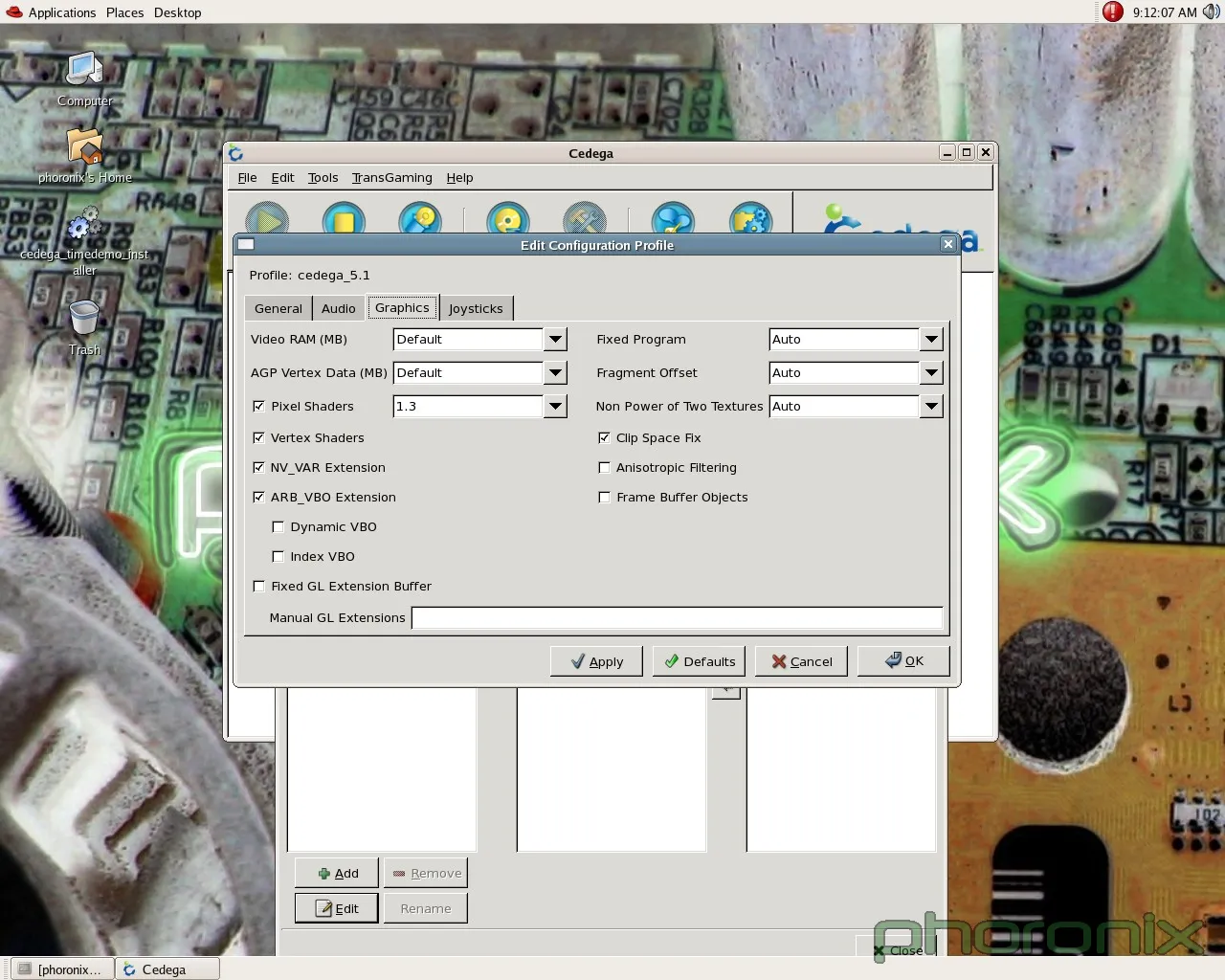Click the disc install toolbar icon with arrow
1225x980 pixels.
420,217
